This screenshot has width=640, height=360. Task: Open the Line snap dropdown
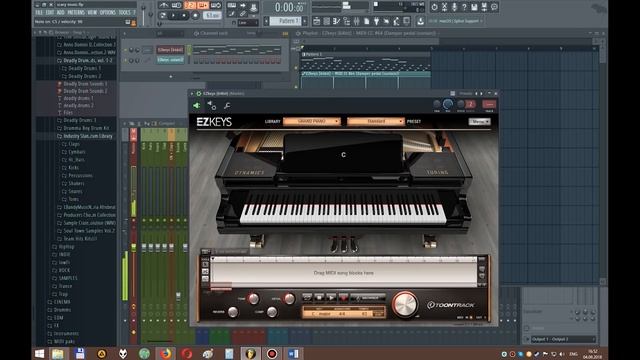(x=248, y=23)
